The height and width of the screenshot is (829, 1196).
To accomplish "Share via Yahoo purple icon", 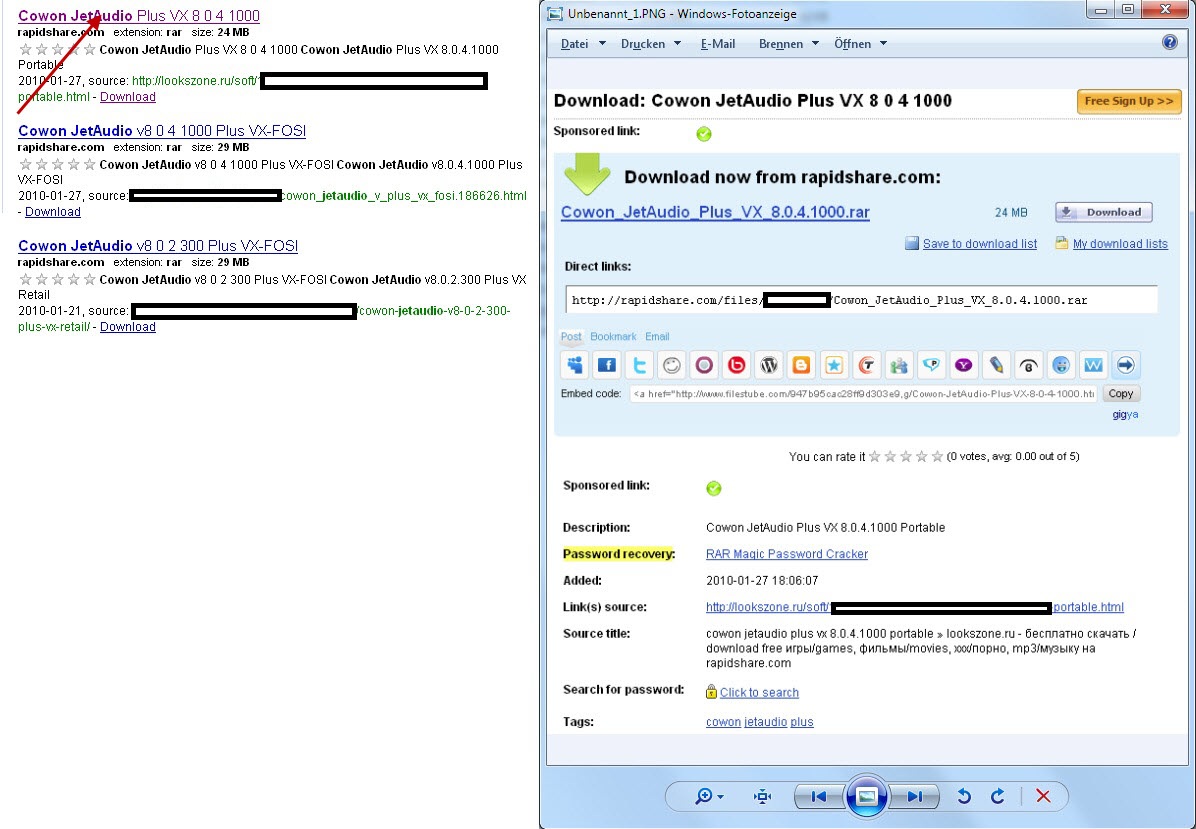I will pos(963,365).
